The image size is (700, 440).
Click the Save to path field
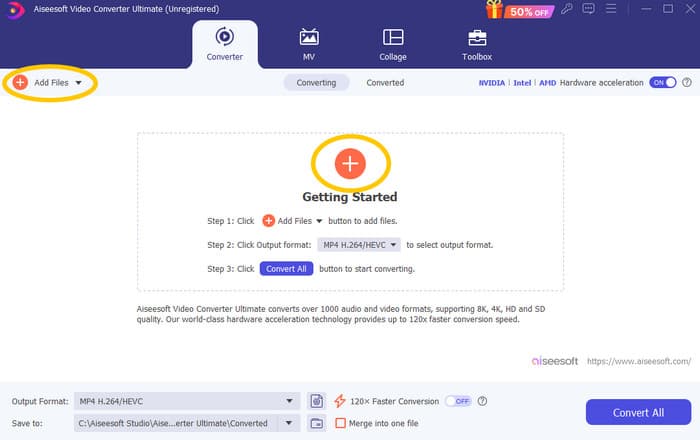coord(178,423)
